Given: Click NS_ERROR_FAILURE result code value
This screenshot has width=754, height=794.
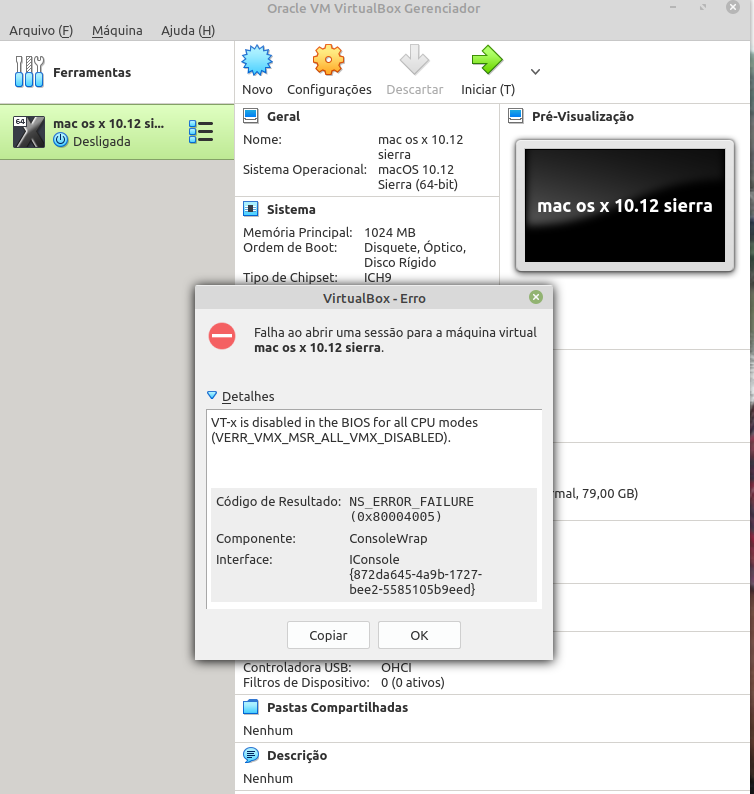Looking at the screenshot, I should 411,509.
